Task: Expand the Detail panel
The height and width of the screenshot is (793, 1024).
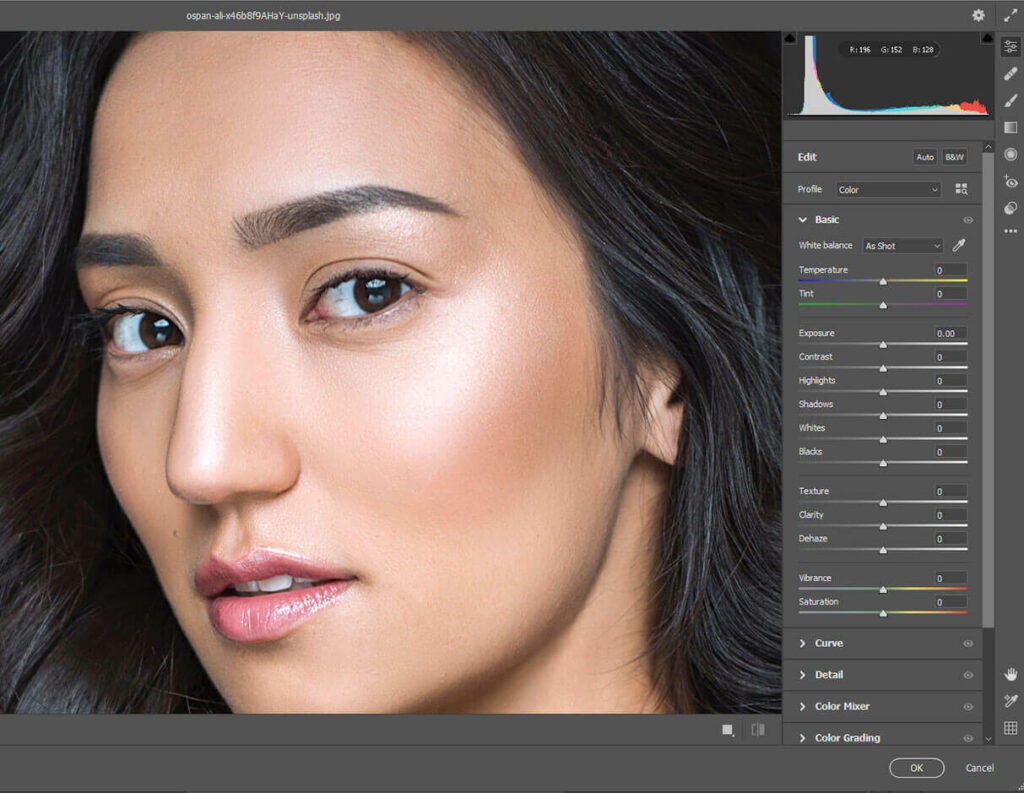Action: tap(828, 675)
